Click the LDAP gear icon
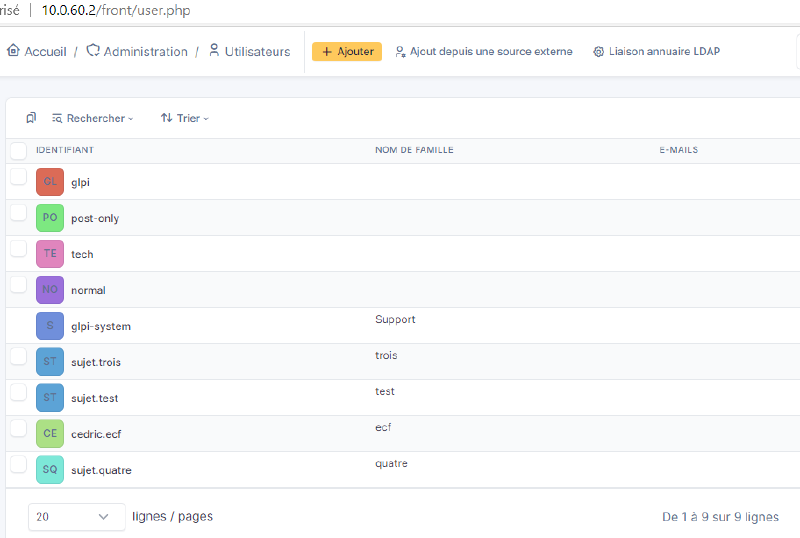The height and width of the screenshot is (538, 800). [x=598, y=52]
